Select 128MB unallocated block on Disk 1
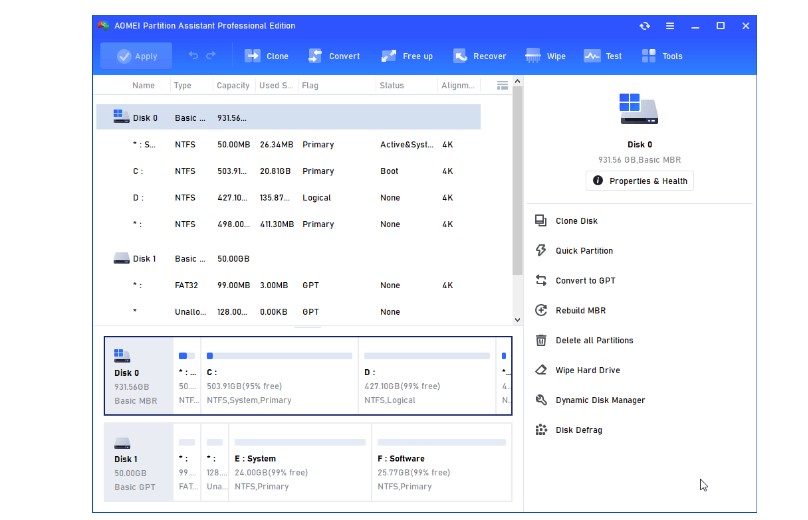 click(x=214, y=462)
